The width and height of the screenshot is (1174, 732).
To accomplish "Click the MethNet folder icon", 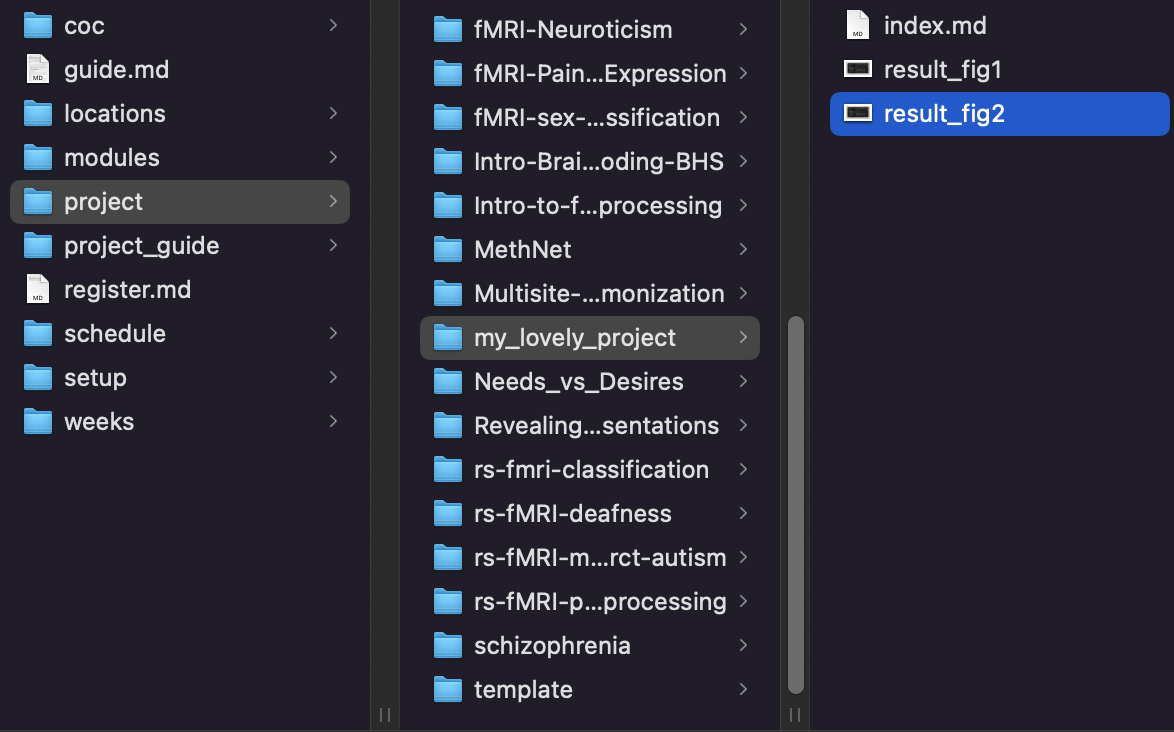I will [x=448, y=250].
